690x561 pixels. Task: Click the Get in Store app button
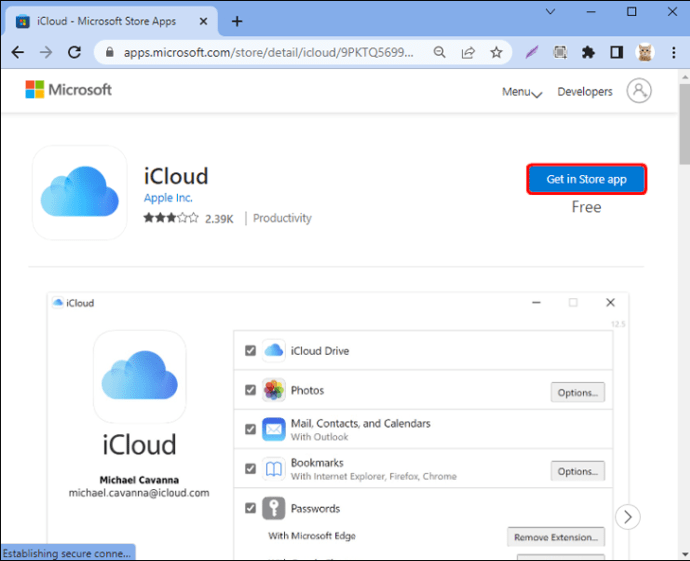pyautogui.click(x=587, y=179)
